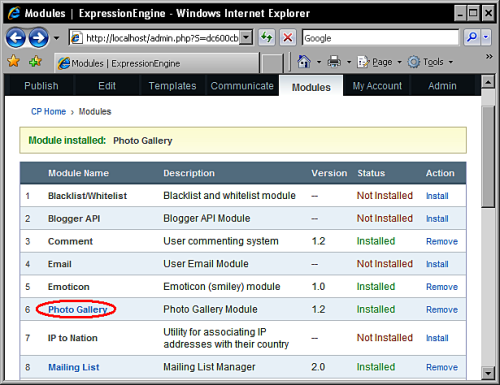
Task: Click the Refresh page icon
Action: coord(267,37)
